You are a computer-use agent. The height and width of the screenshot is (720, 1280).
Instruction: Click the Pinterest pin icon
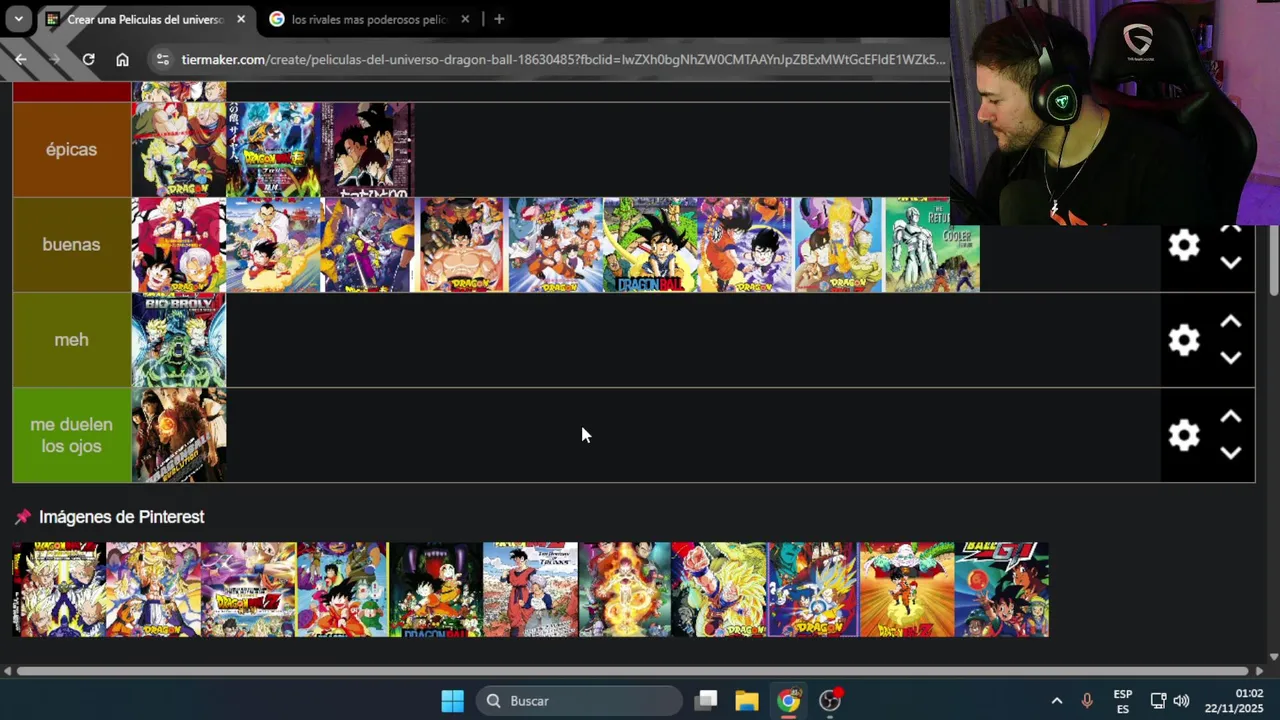pyautogui.click(x=23, y=517)
